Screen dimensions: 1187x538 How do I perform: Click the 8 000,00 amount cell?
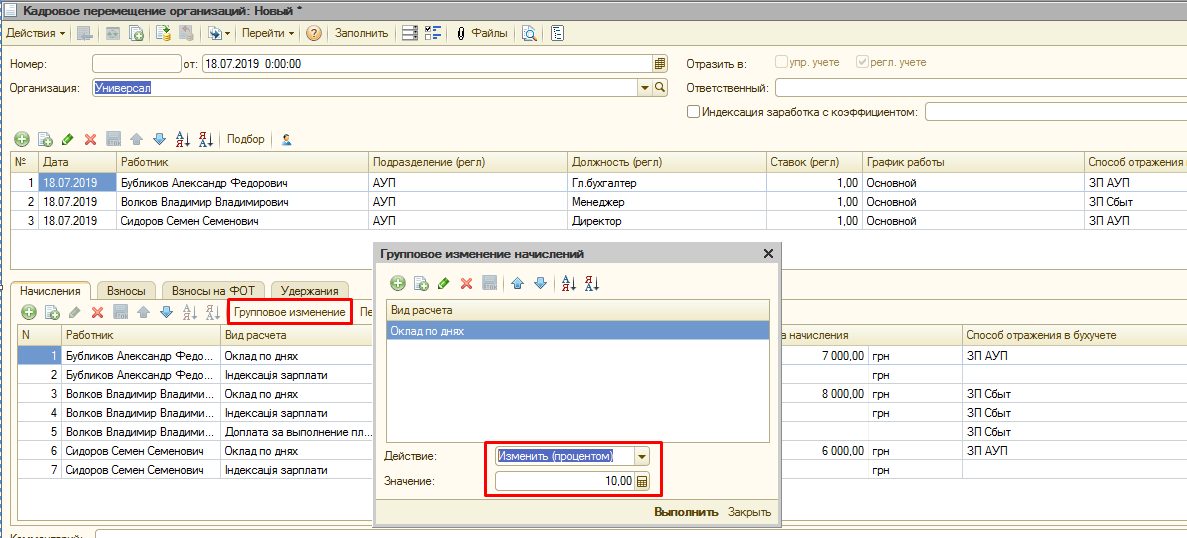click(x=824, y=394)
